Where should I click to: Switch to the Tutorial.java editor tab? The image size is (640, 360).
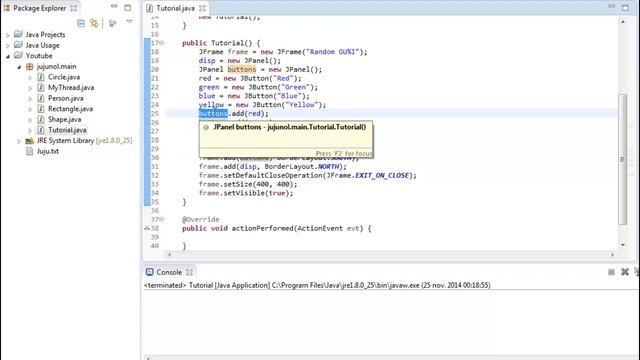point(176,8)
